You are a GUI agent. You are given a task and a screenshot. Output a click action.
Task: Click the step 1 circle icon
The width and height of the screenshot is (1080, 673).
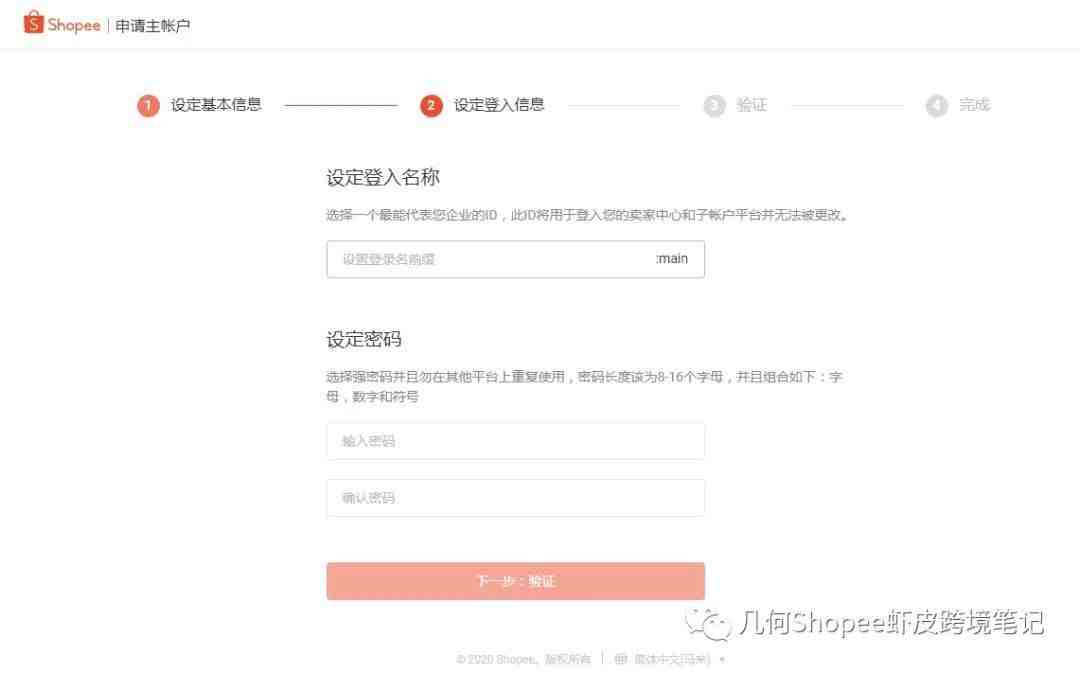(148, 105)
